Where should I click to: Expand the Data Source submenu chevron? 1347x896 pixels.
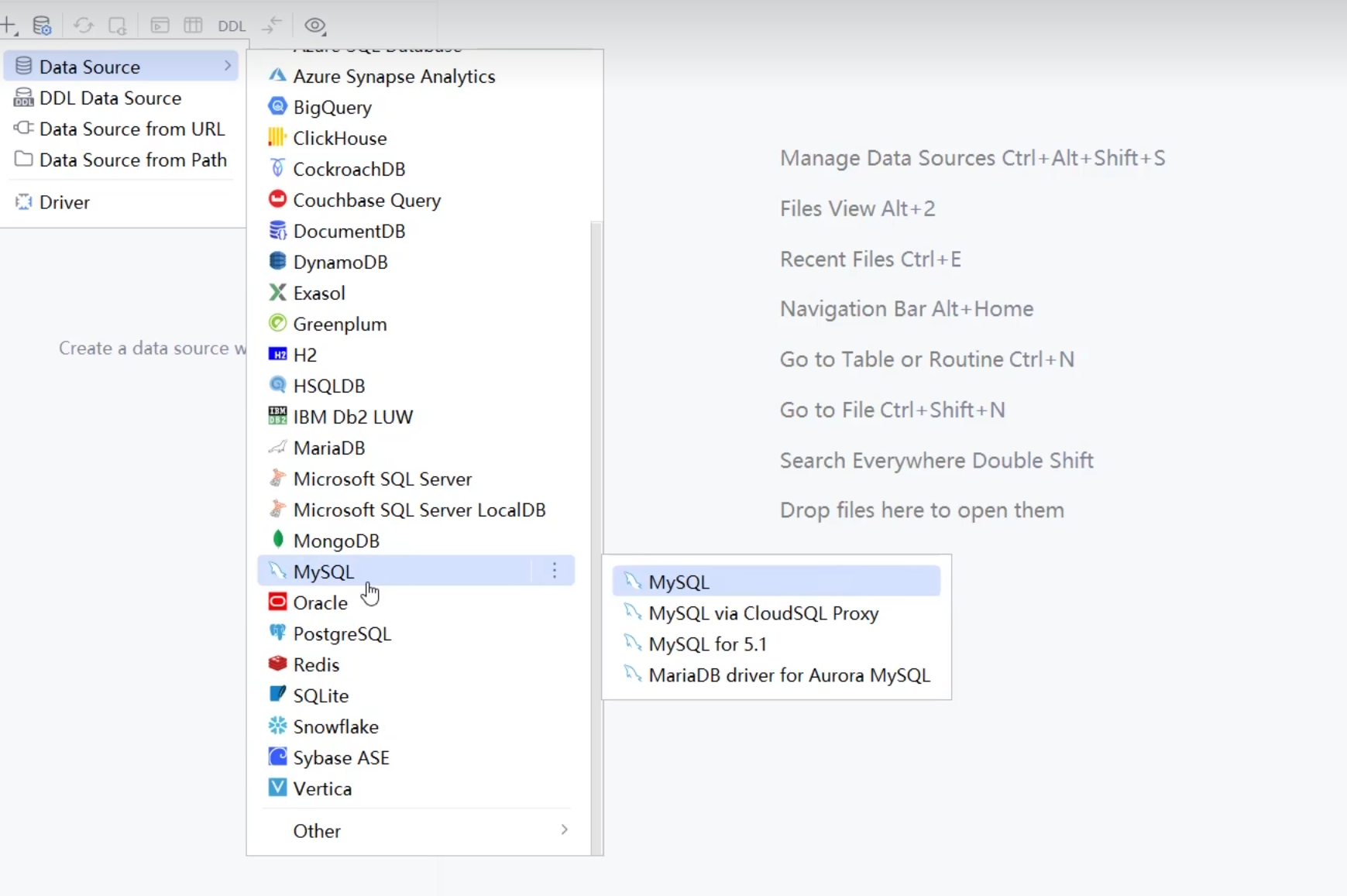pyautogui.click(x=228, y=66)
